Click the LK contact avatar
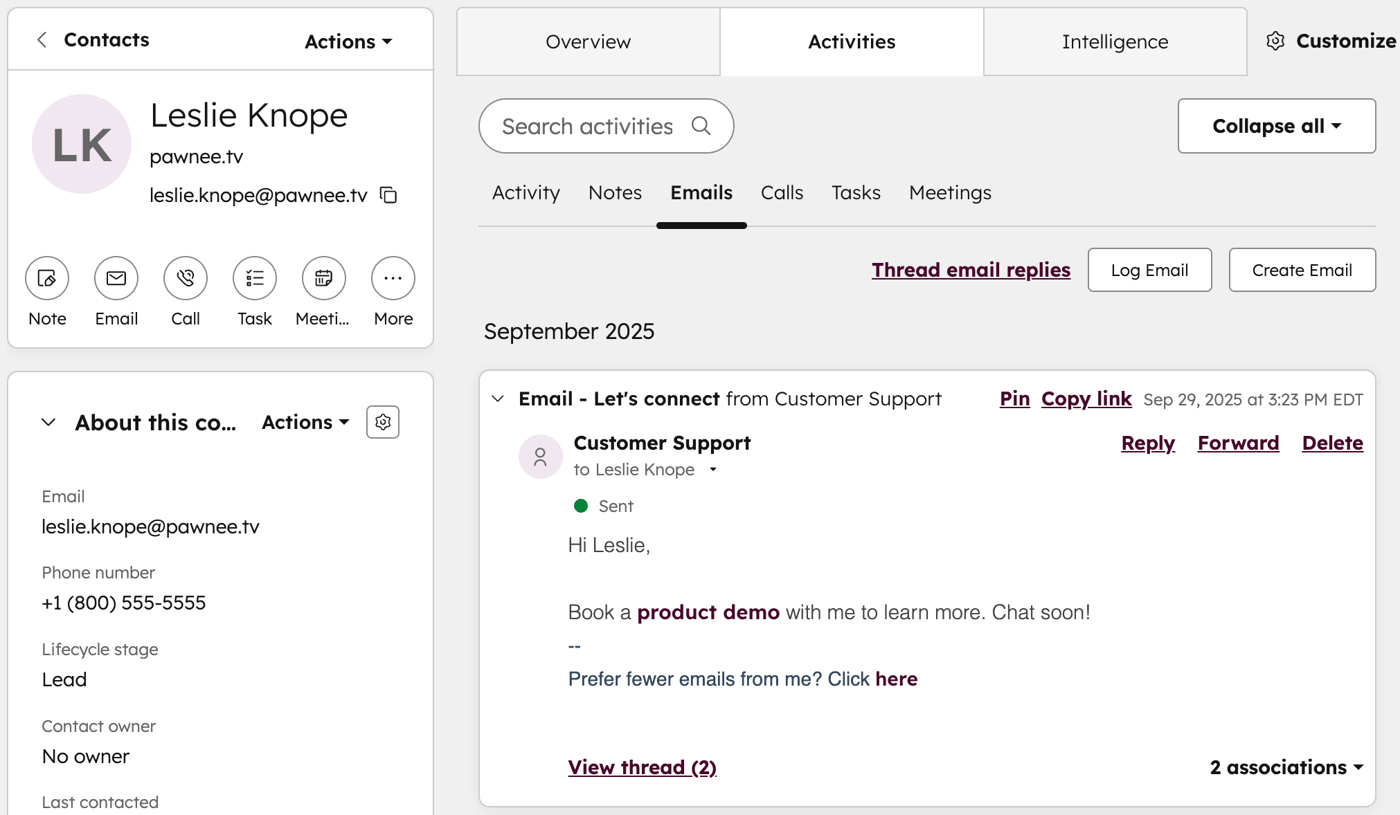 (81, 144)
